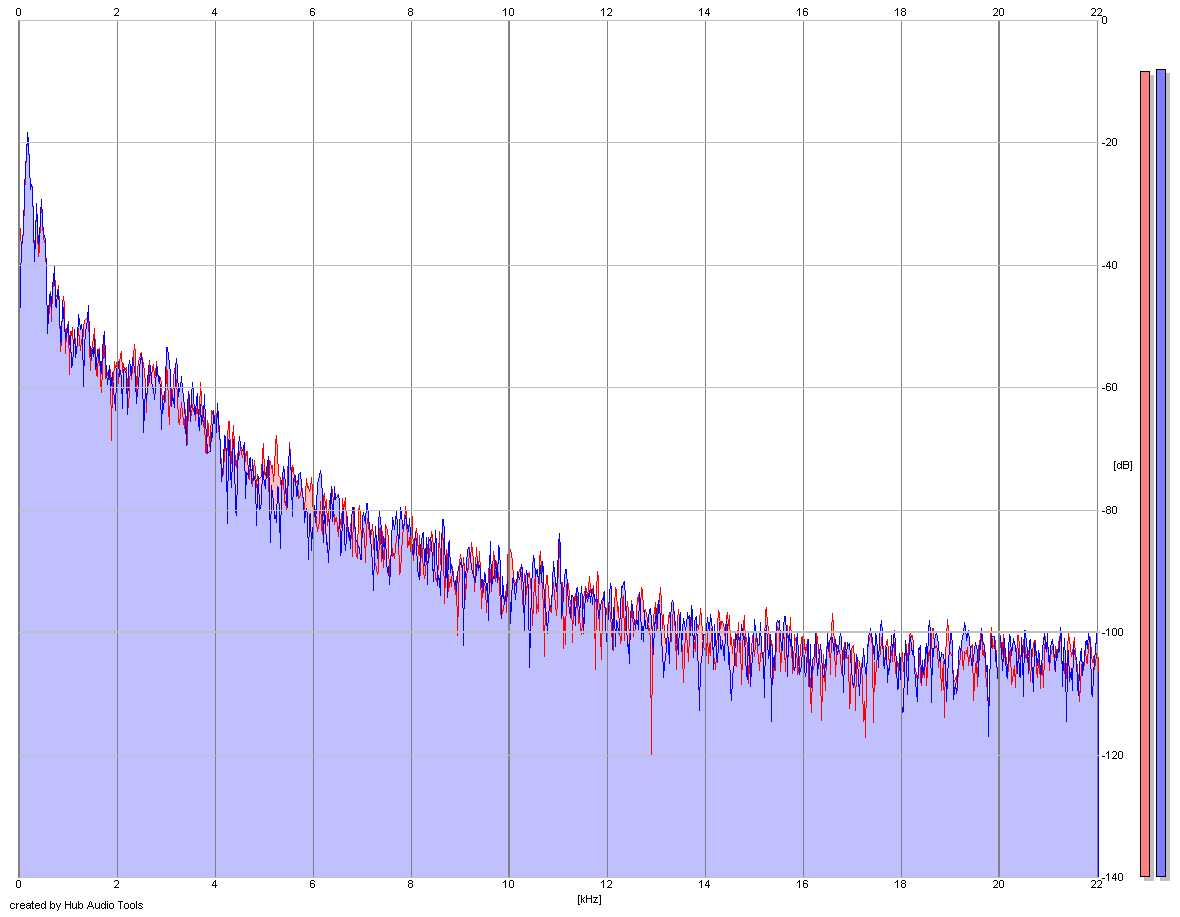Image resolution: width=1180 pixels, height=917 pixels.
Task: Click the red channel level bar
Action: (x=1145, y=474)
